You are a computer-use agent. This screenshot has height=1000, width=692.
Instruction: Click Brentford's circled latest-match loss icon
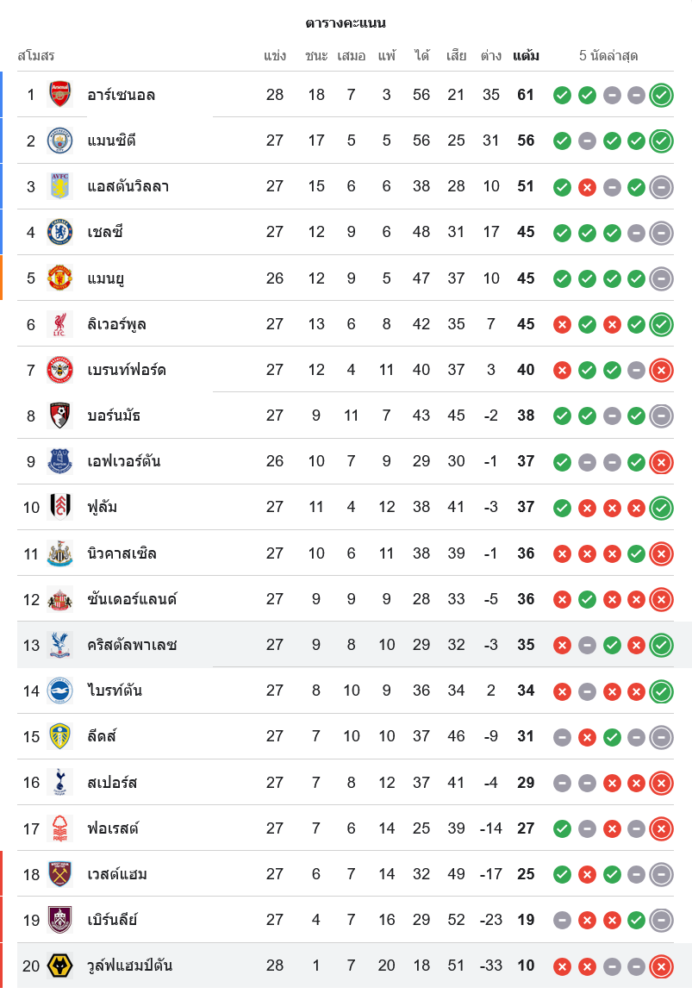pyautogui.click(x=661, y=370)
